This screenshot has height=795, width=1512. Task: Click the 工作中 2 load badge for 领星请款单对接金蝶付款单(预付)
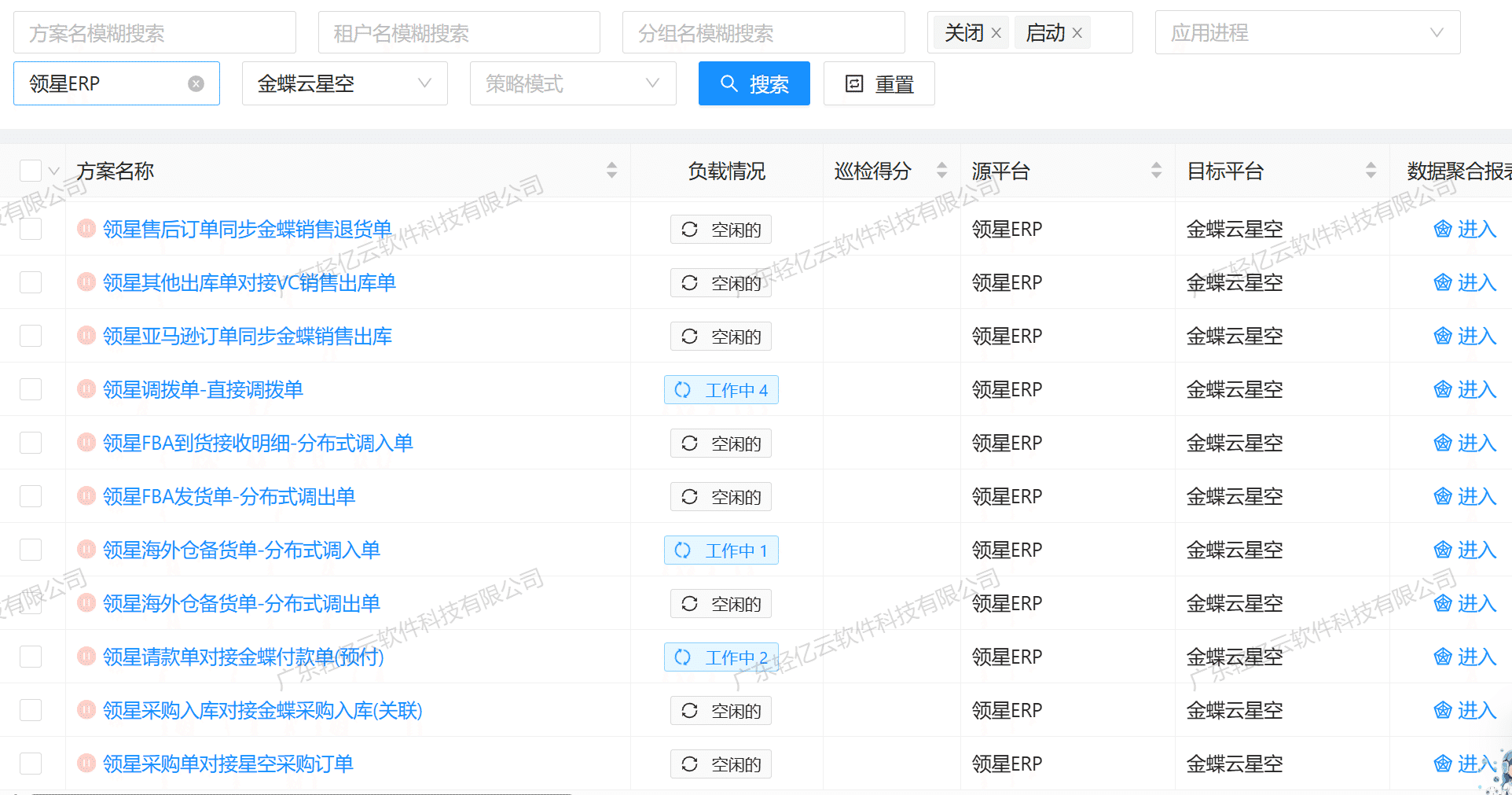[x=721, y=657]
